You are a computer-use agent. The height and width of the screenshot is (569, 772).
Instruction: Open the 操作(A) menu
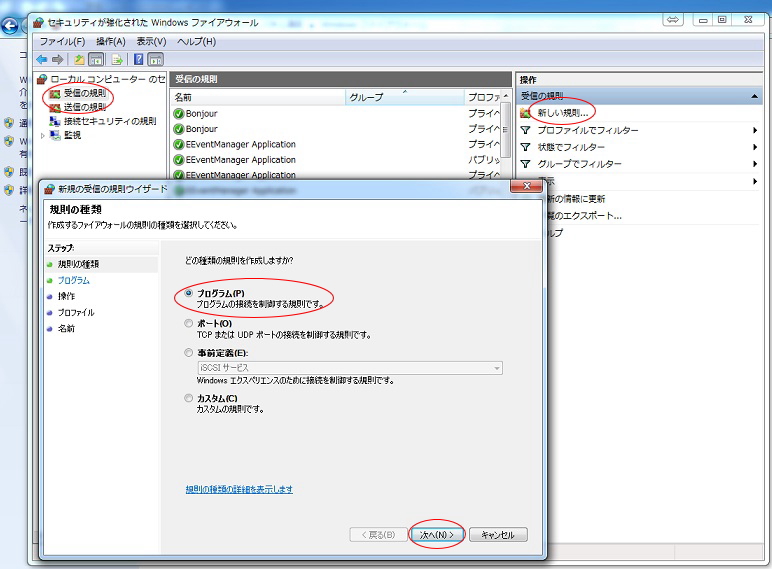[111, 41]
